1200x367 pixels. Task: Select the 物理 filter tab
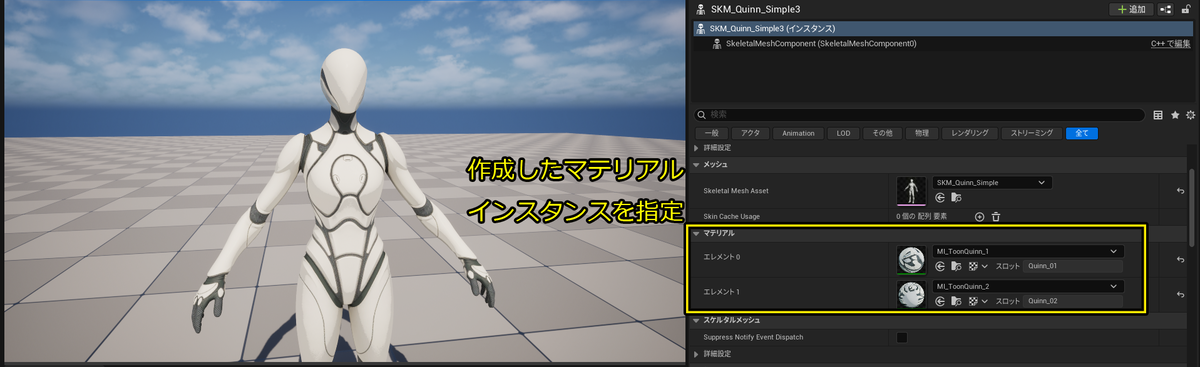pyautogui.click(x=922, y=133)
